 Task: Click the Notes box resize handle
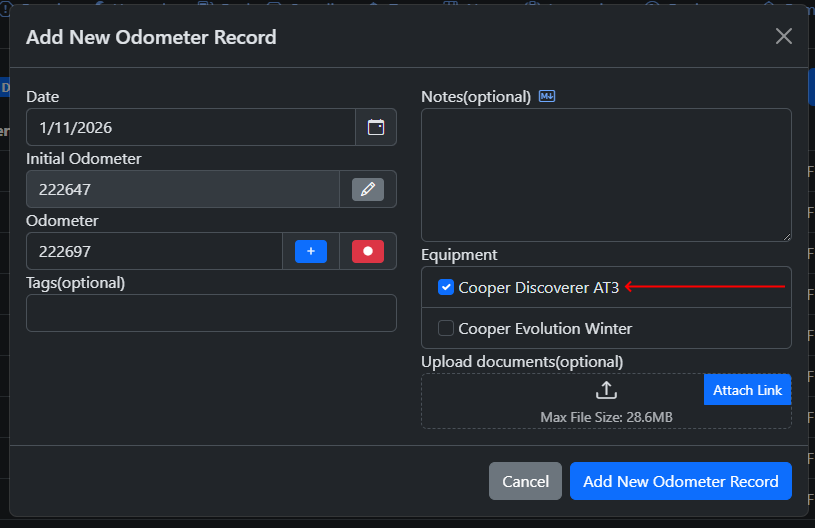click(786, 236)
